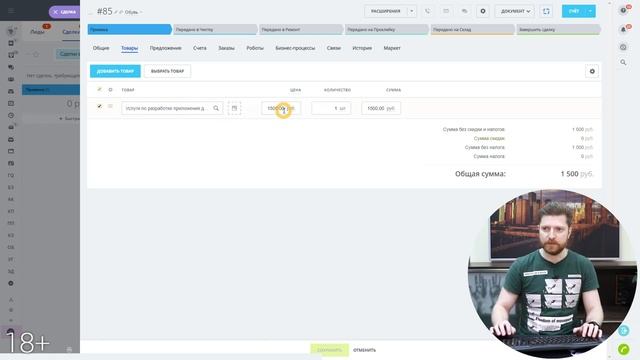Switch to the Бизнес-процессы tab
The image size is (640, 360).
[x=295, y=48]
